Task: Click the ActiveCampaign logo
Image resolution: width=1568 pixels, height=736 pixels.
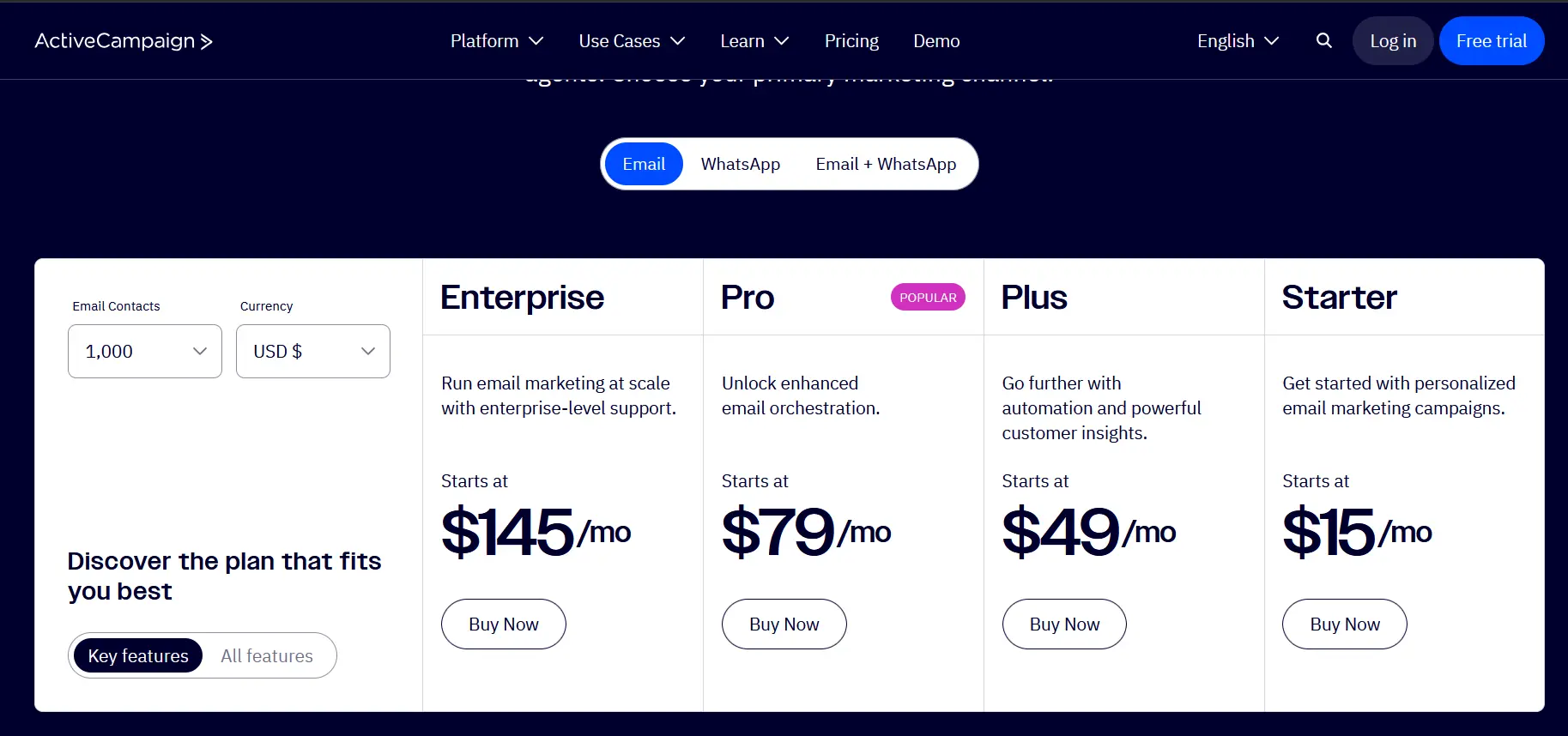Action: (x=124, y=41)
